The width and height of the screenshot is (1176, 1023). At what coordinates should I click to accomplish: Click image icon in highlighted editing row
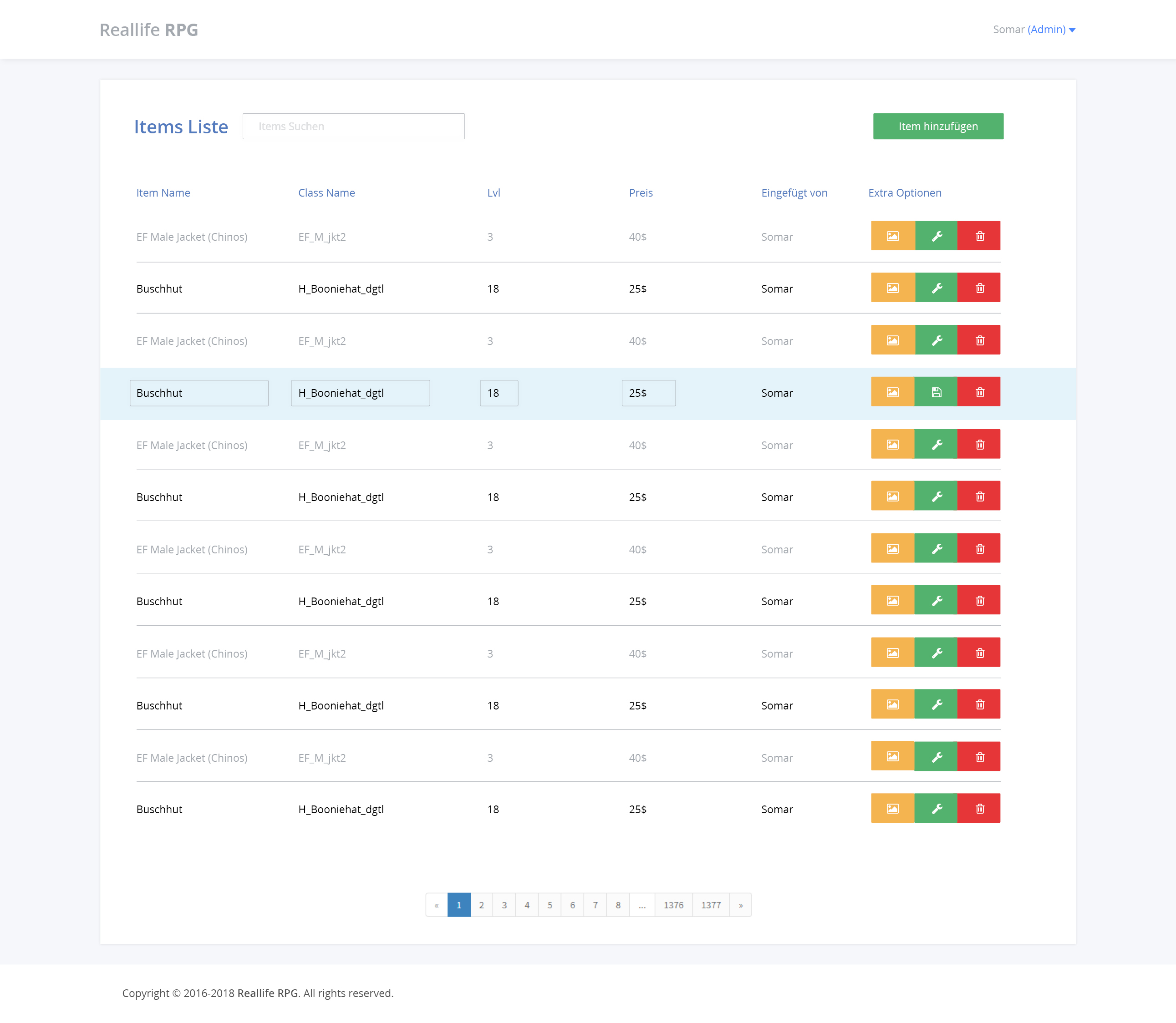pyautogui.click(x=892, y=392)
